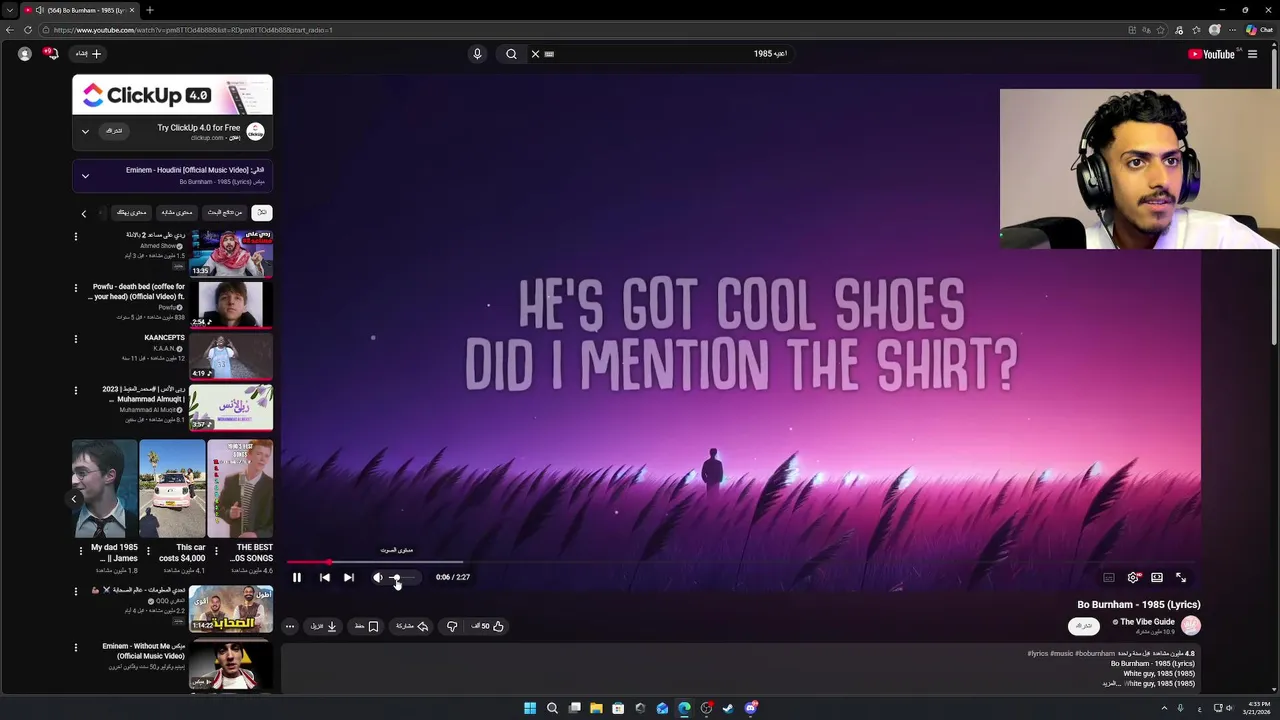Save the video with bookmark icon

point(366,626)
